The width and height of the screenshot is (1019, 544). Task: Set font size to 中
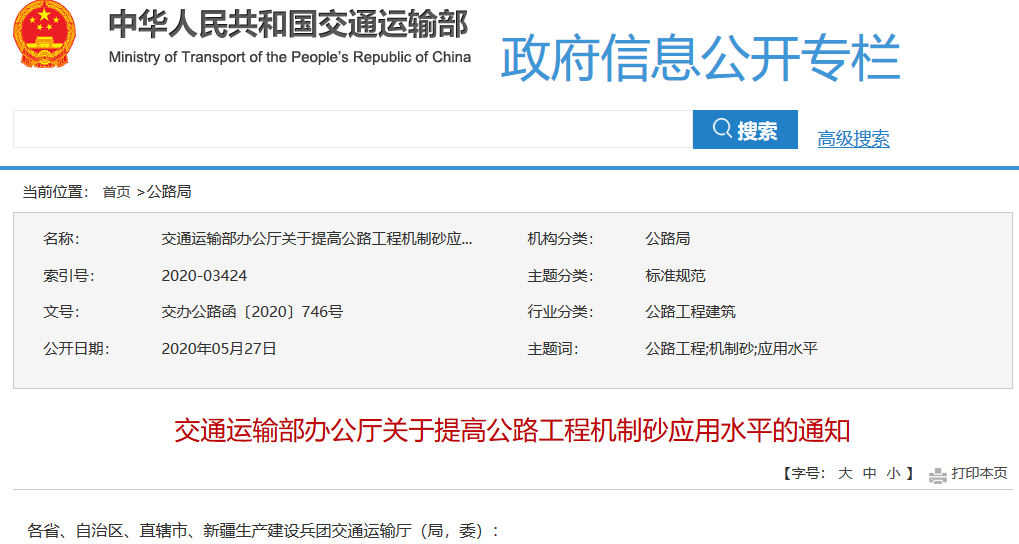pyautogui.click(x=869, y=474)
